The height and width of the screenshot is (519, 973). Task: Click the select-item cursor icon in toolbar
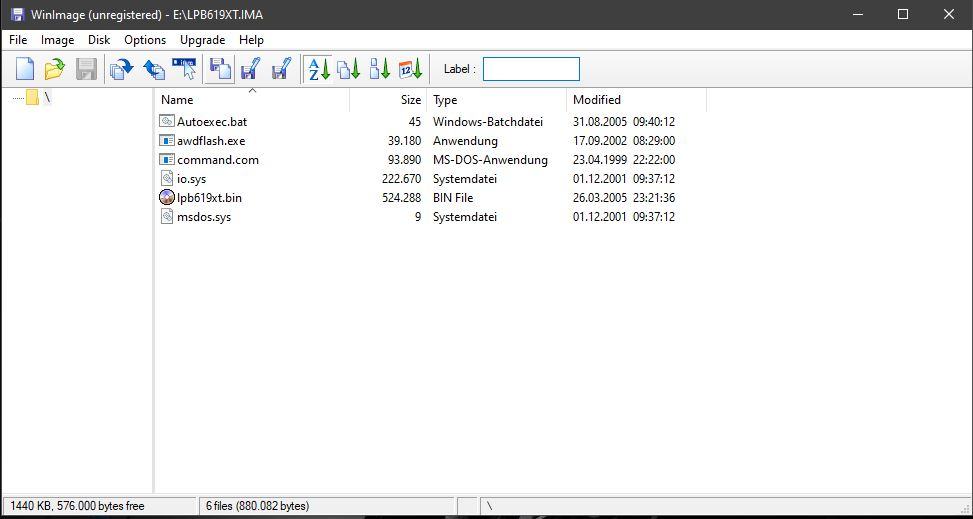[x=185, y=69]
